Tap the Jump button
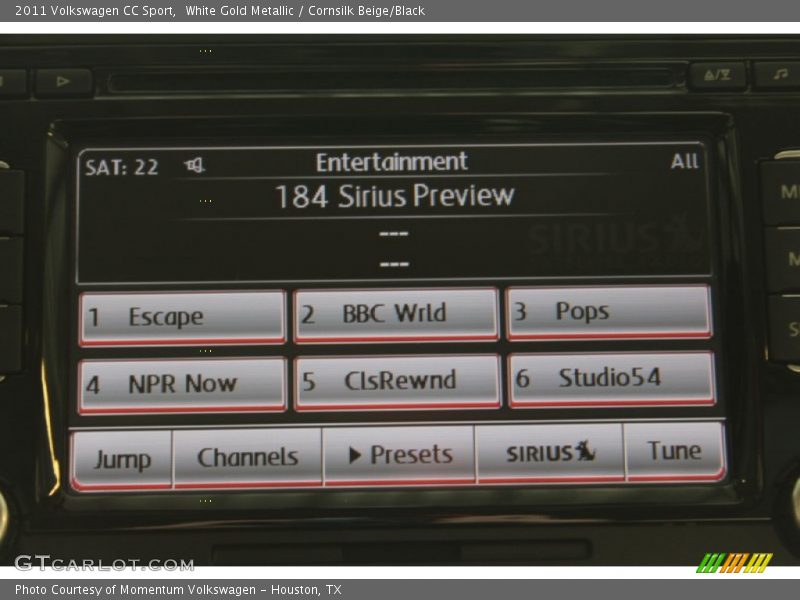800x600 pixels. click(122, 460)
